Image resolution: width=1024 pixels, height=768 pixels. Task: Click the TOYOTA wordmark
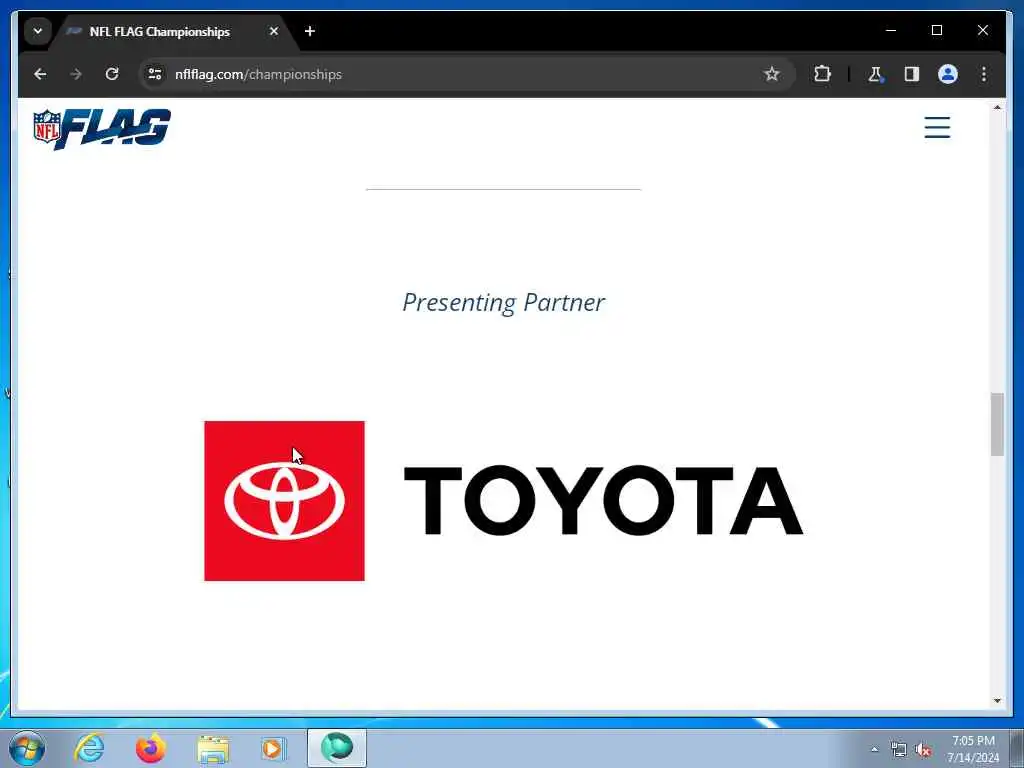603,501
